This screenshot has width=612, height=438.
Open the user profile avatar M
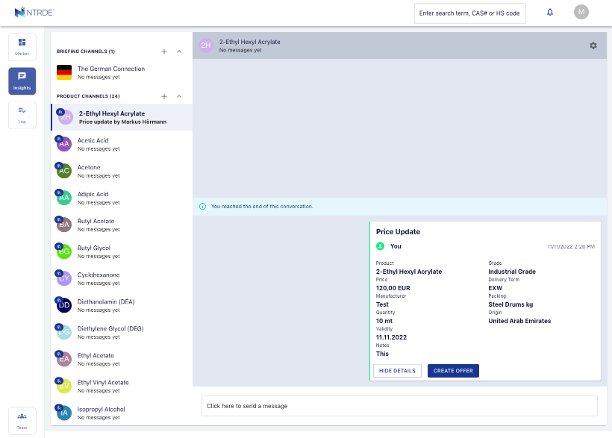pyautogui.click(x=581, y=12)
